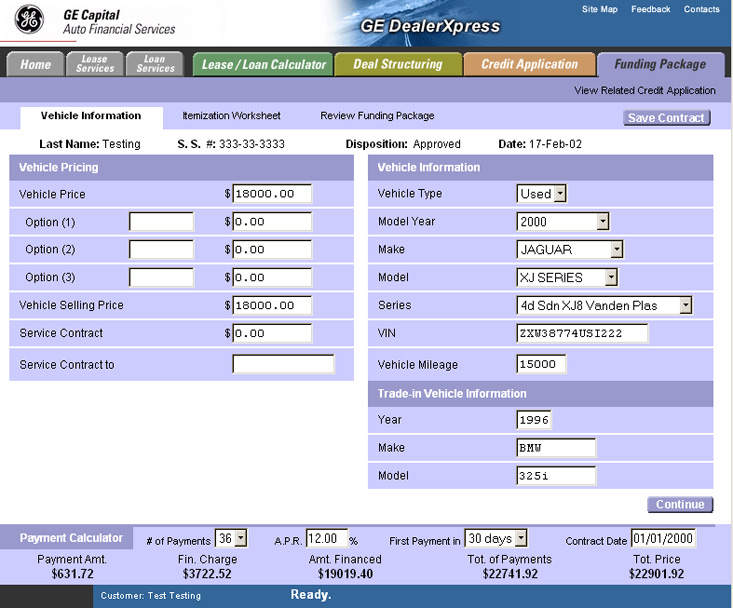Open the Feedback link

[650, 9]
